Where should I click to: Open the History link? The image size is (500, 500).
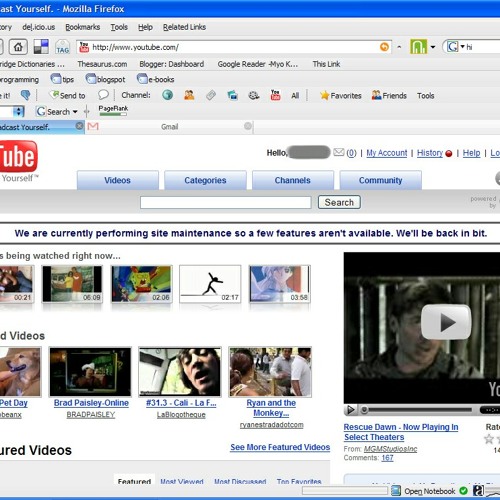[x=430, y=153]
